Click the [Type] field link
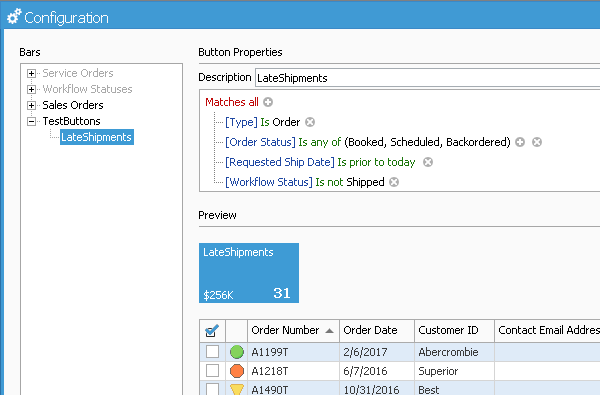The height and width of the screenshot is (395, 600). click(x=241, y=122)
